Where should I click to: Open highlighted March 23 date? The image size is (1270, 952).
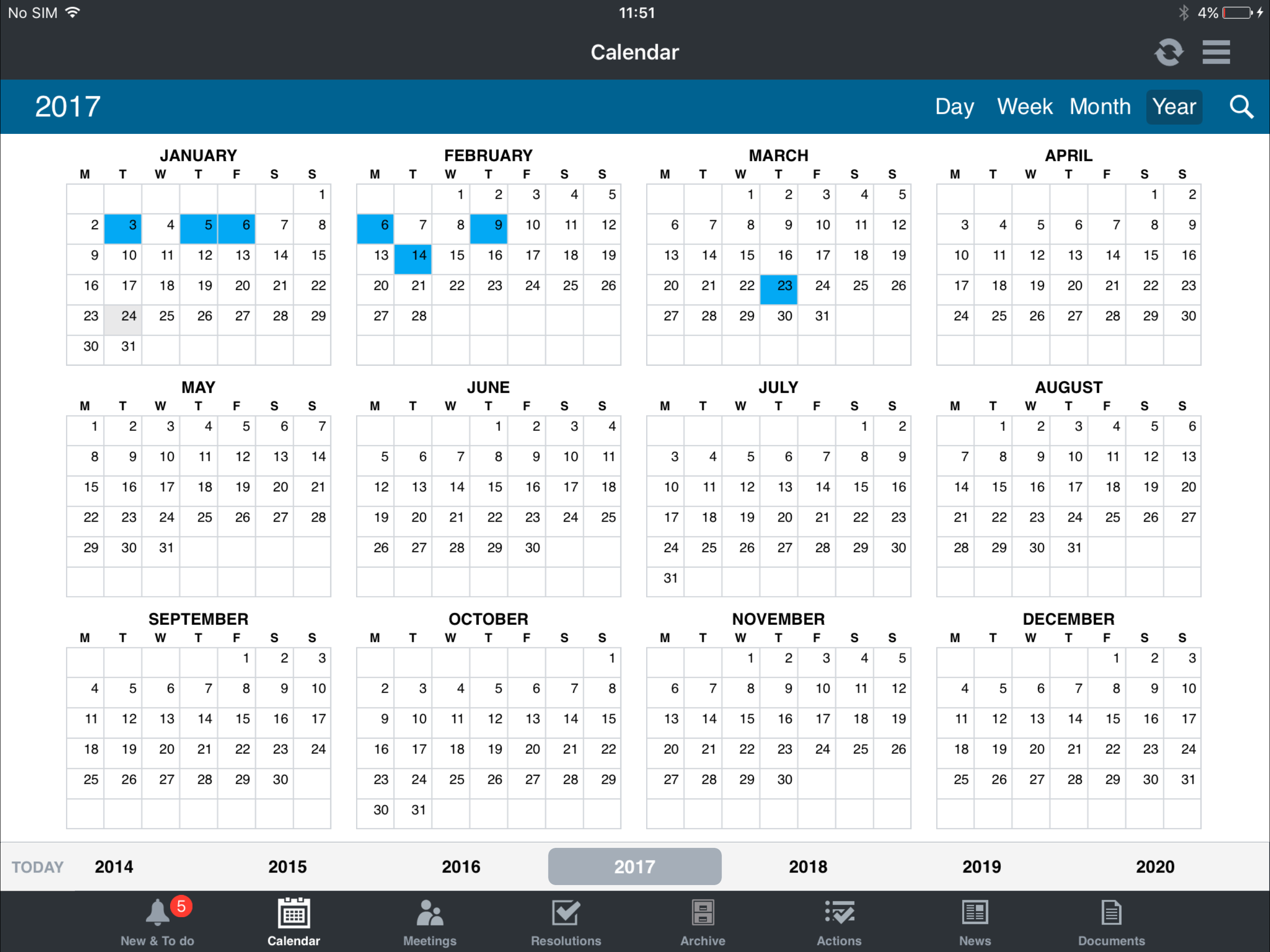779,289
